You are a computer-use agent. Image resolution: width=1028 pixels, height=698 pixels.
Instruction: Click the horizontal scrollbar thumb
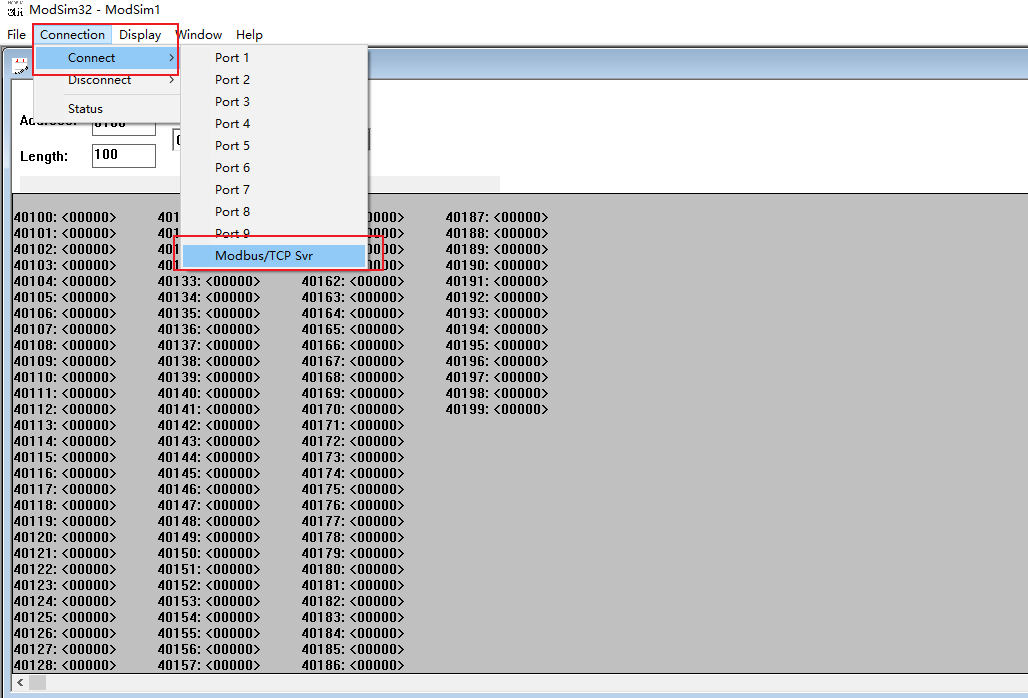38,682
